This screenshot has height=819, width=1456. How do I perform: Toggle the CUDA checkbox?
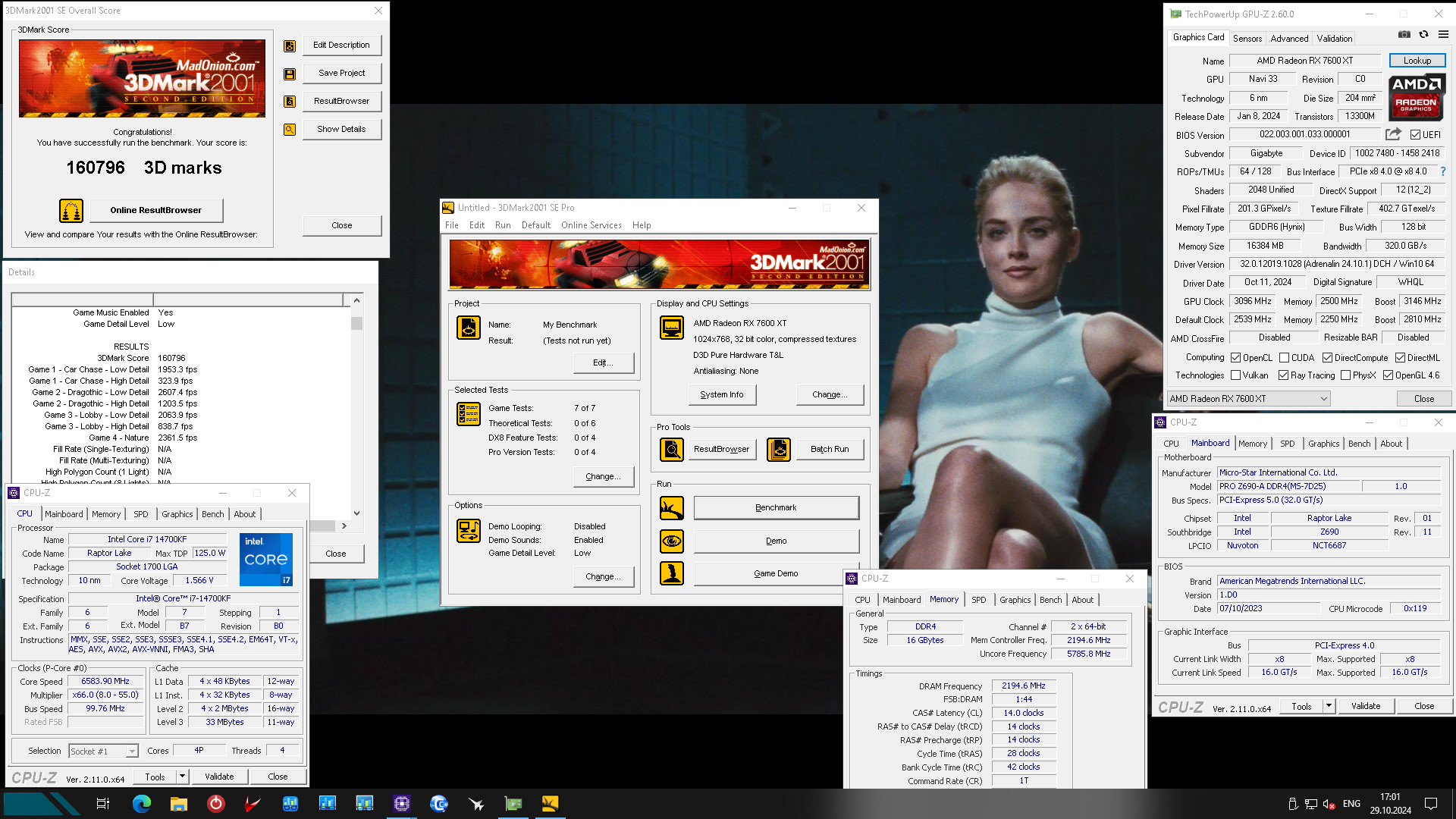click(1284, 358)
